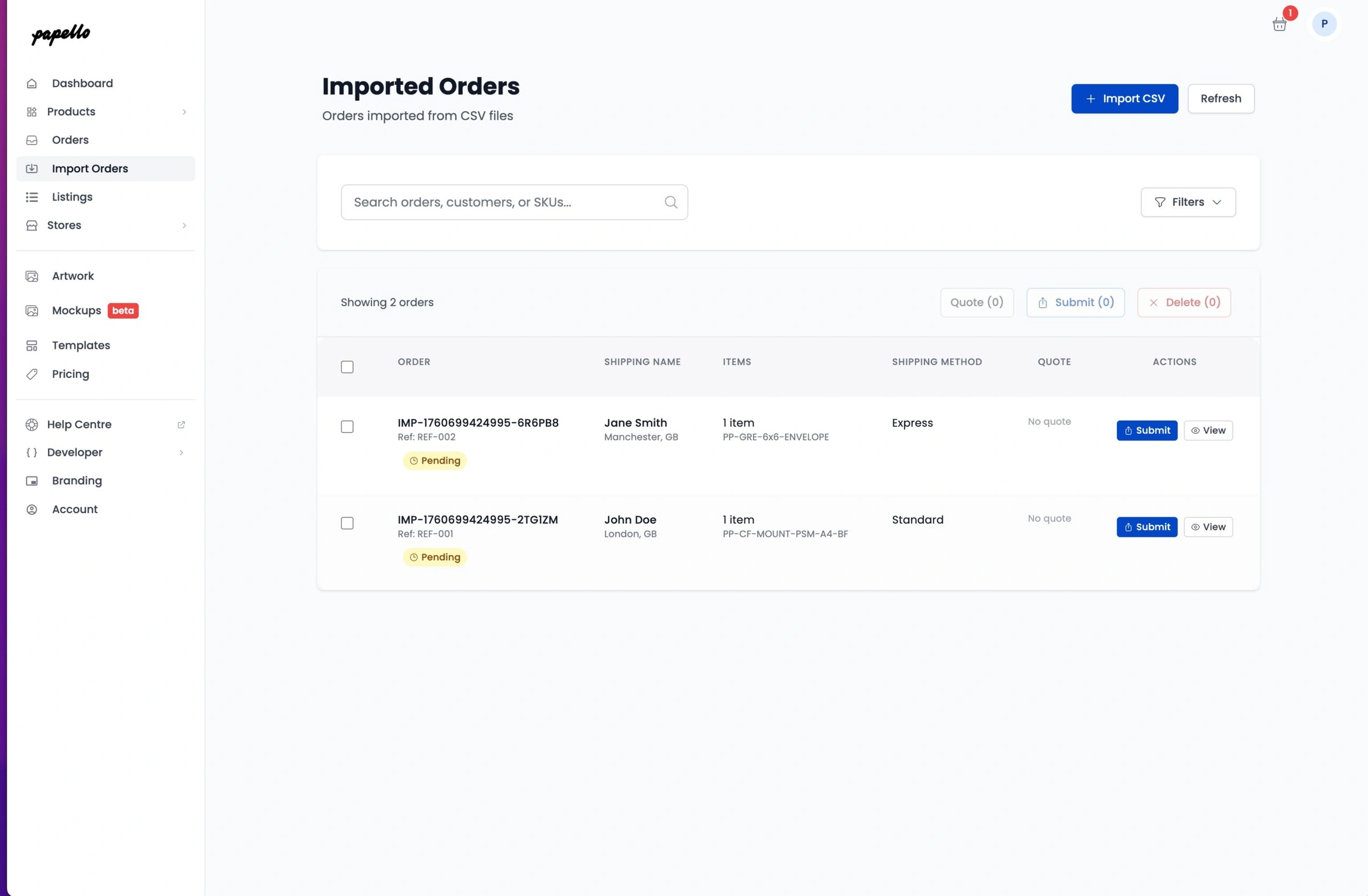Expand the Stores submenu chevron
1368x896 pixels.
pyautogui.click(x=184, y=225)
